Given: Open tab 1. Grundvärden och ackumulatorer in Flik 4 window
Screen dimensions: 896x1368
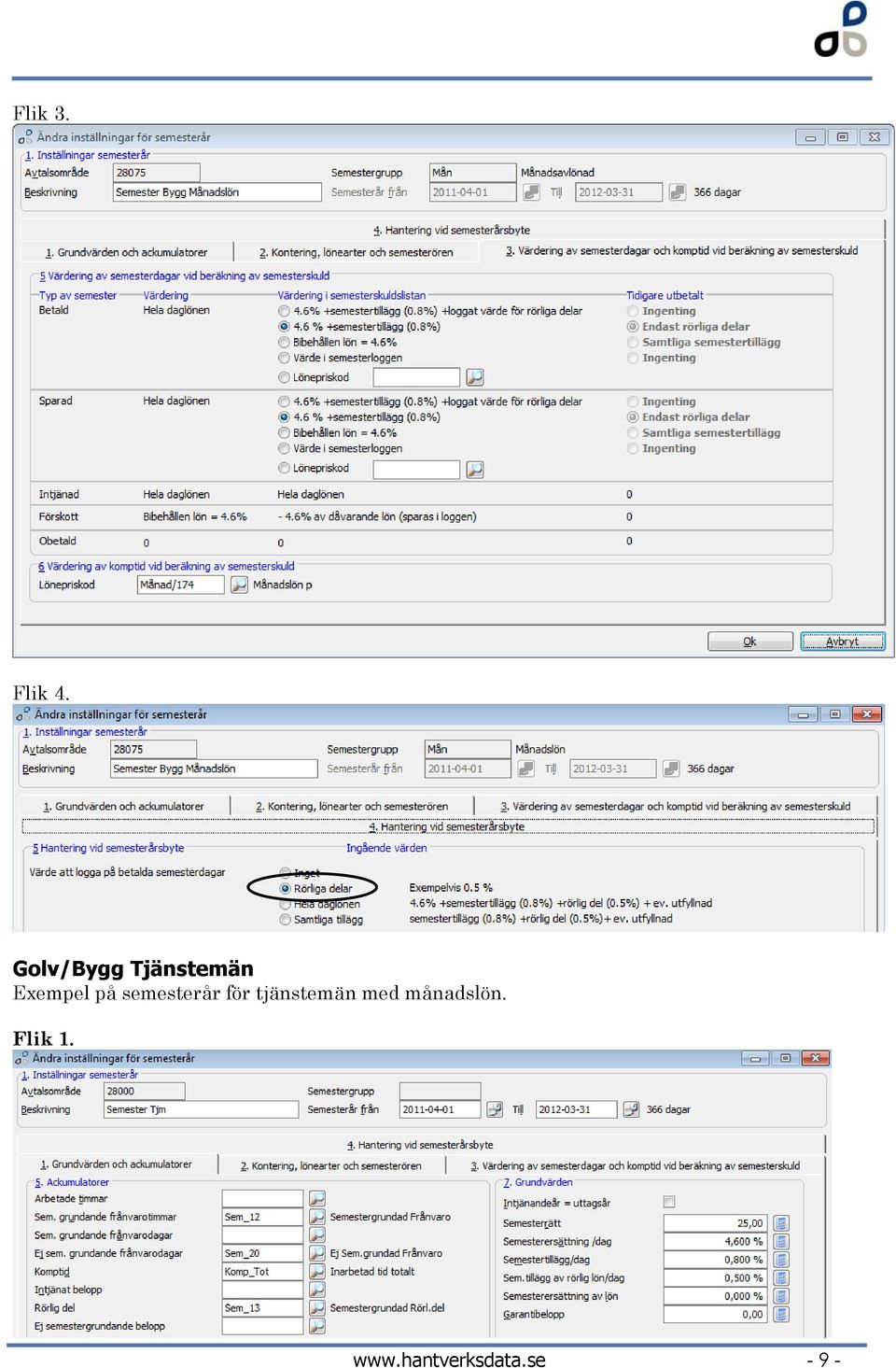Looking at the screenshot, I should 123,806.
